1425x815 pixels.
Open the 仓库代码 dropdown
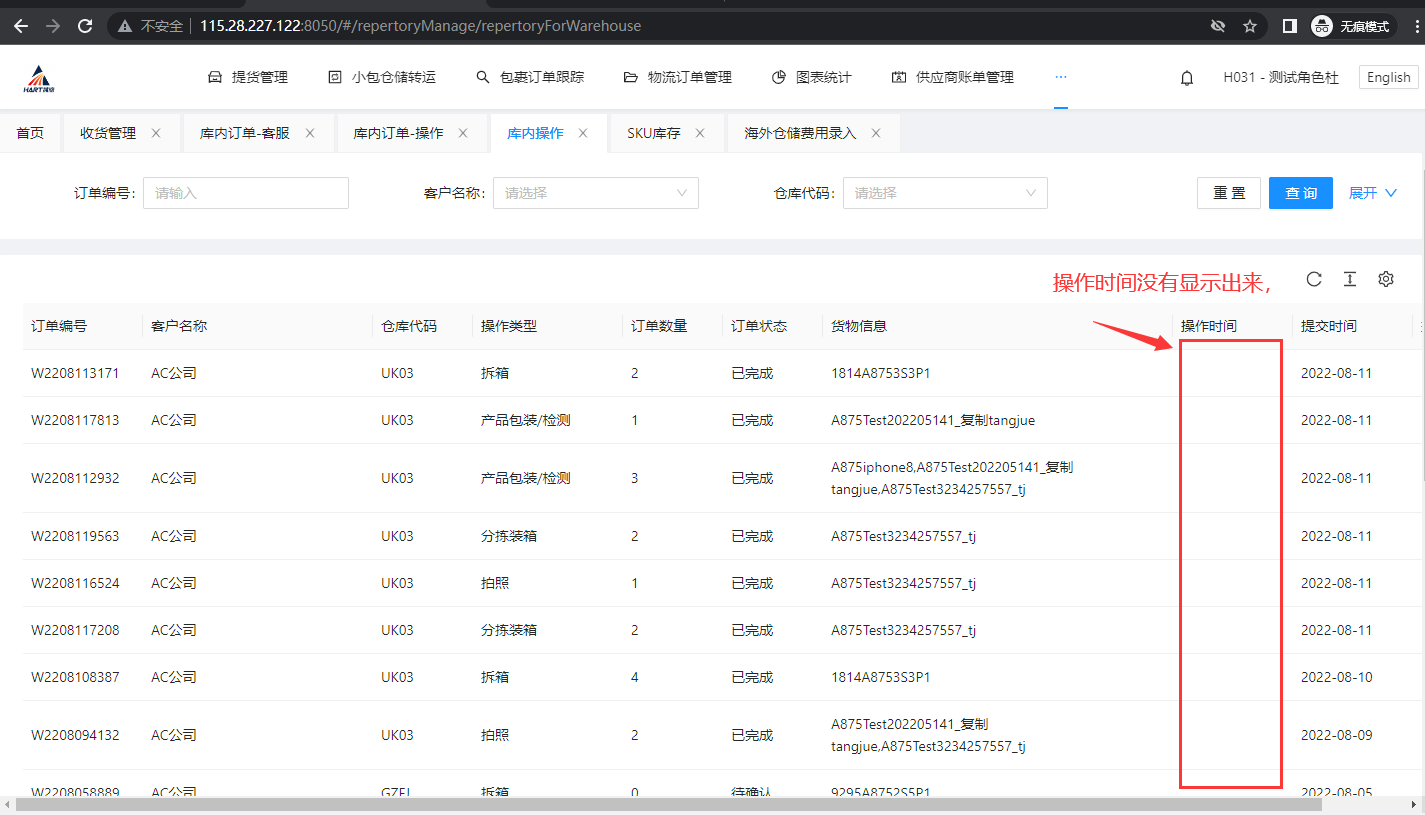pyautogui.click(x=945, y=193)
